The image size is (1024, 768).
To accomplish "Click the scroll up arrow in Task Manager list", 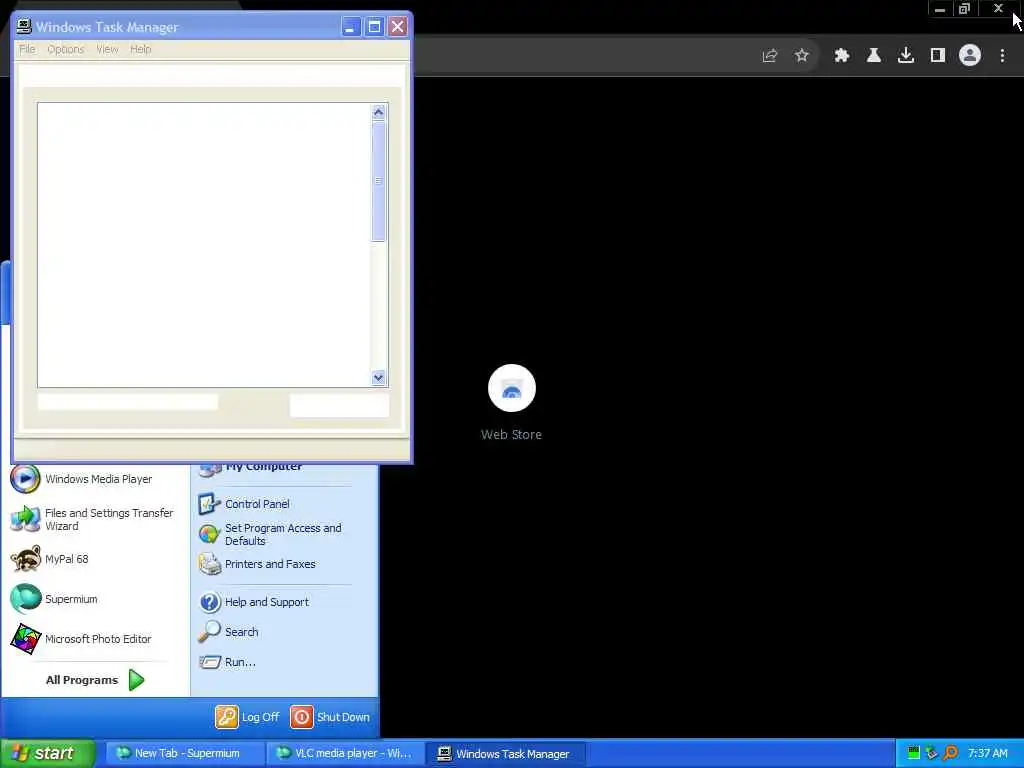I will coord(378,112).
